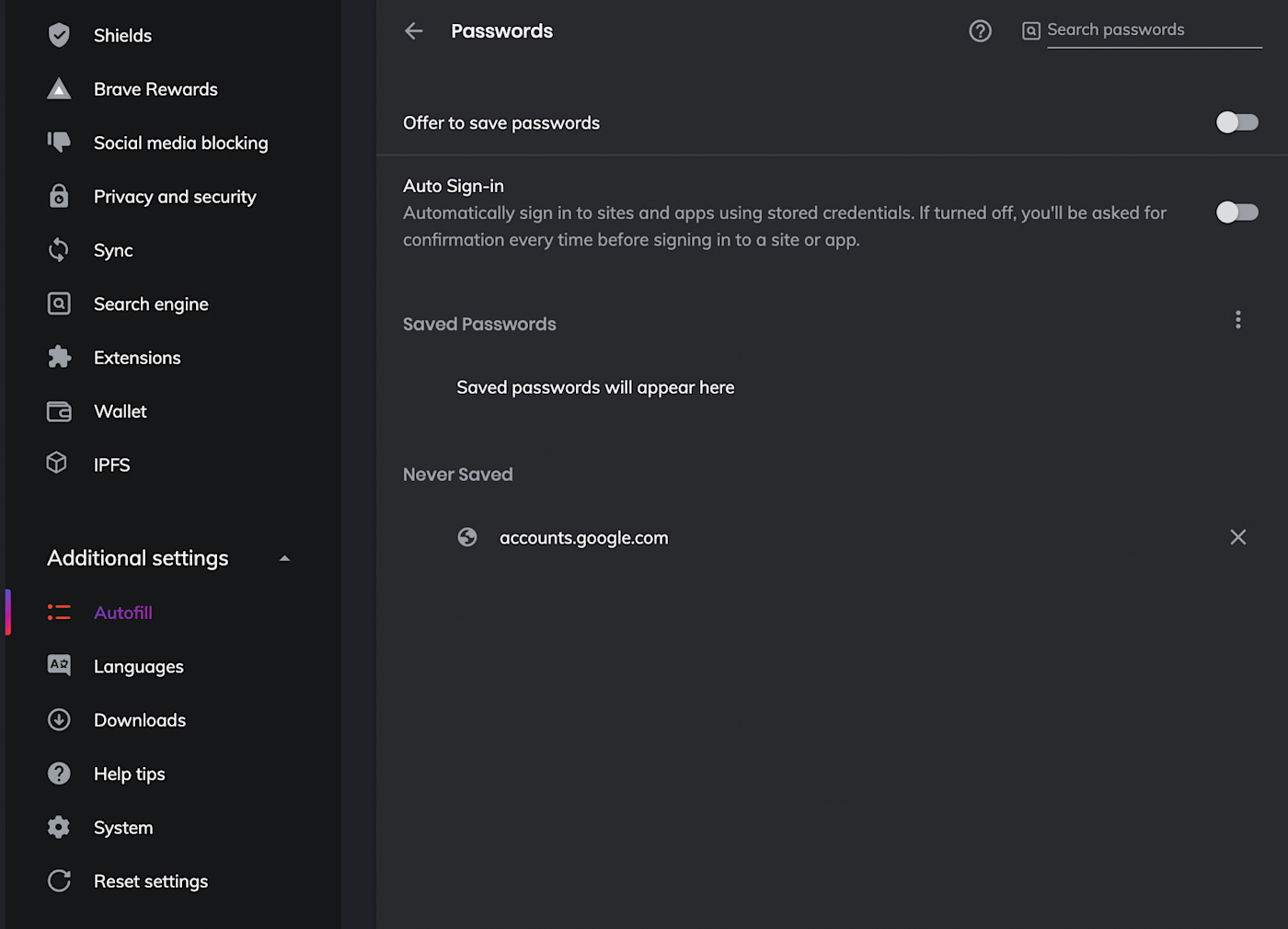Turn on Auto Sign-in toggle
Image resolution: width=1288 pixels, height=929 pixels.
(x=1236, y=212)
